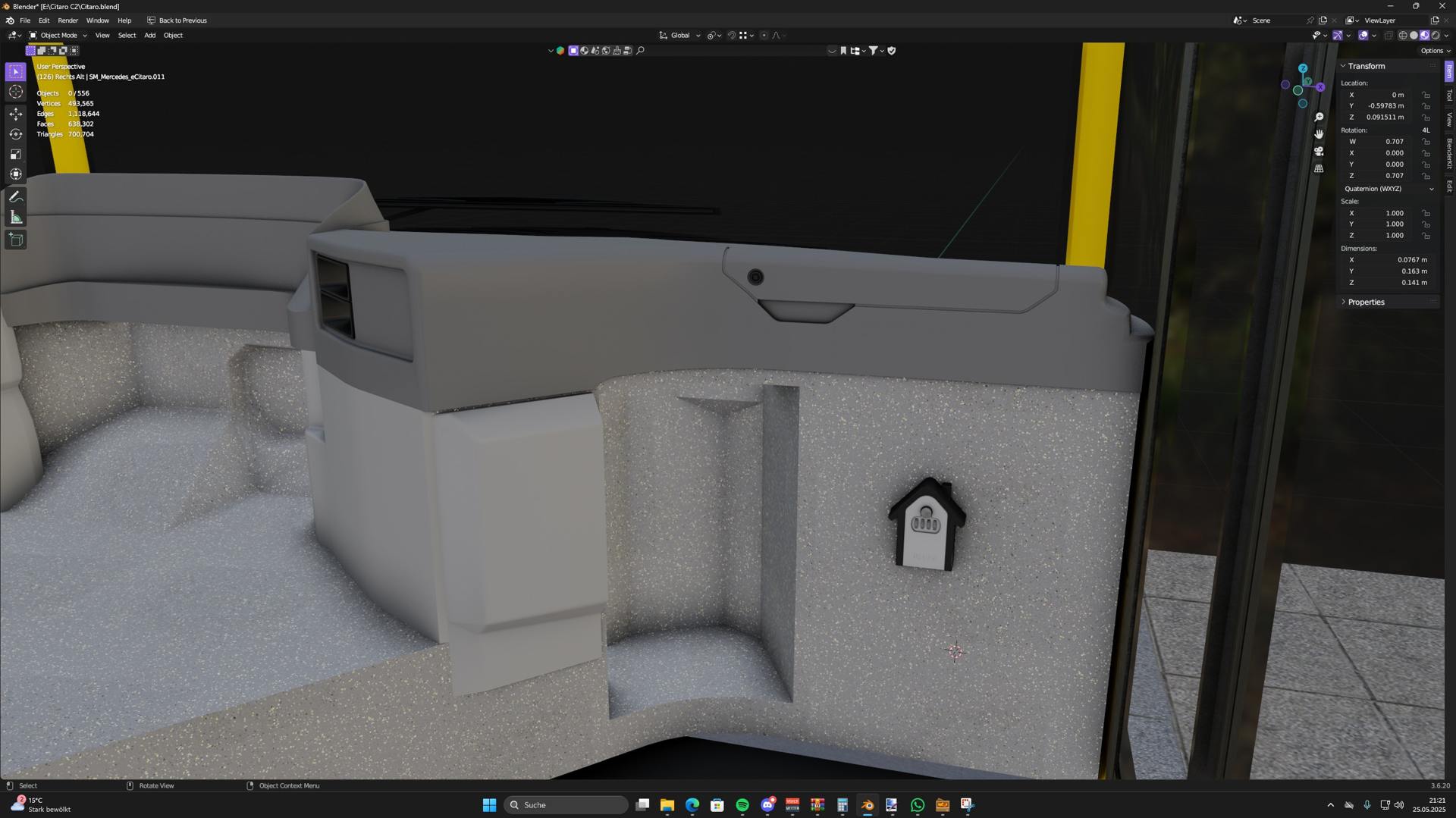Viewport: 1456px width, 818px height.
Task: Switch to Wireframe viewport shading
Action: point(1403,36)
